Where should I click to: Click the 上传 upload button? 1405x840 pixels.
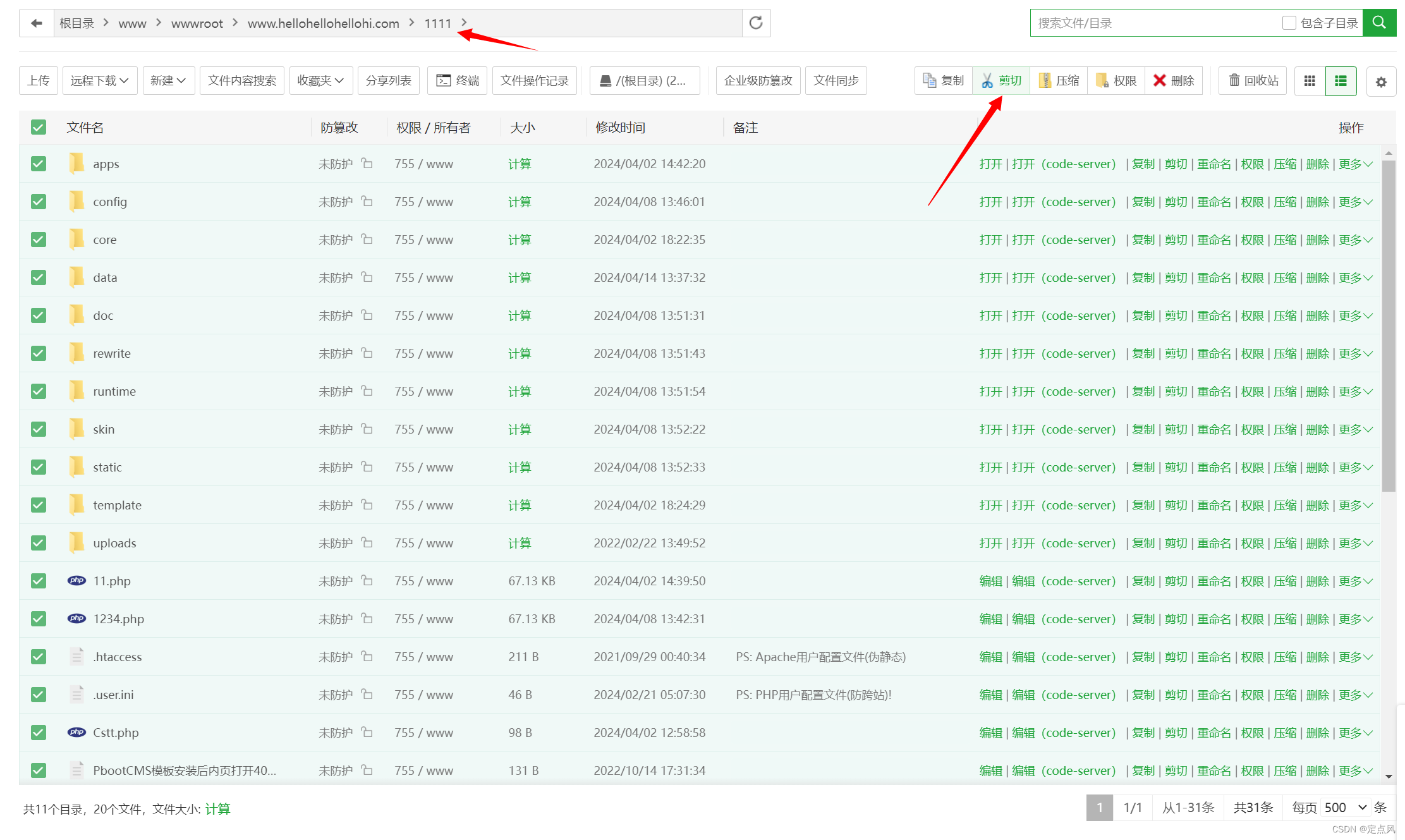point(39,81)
